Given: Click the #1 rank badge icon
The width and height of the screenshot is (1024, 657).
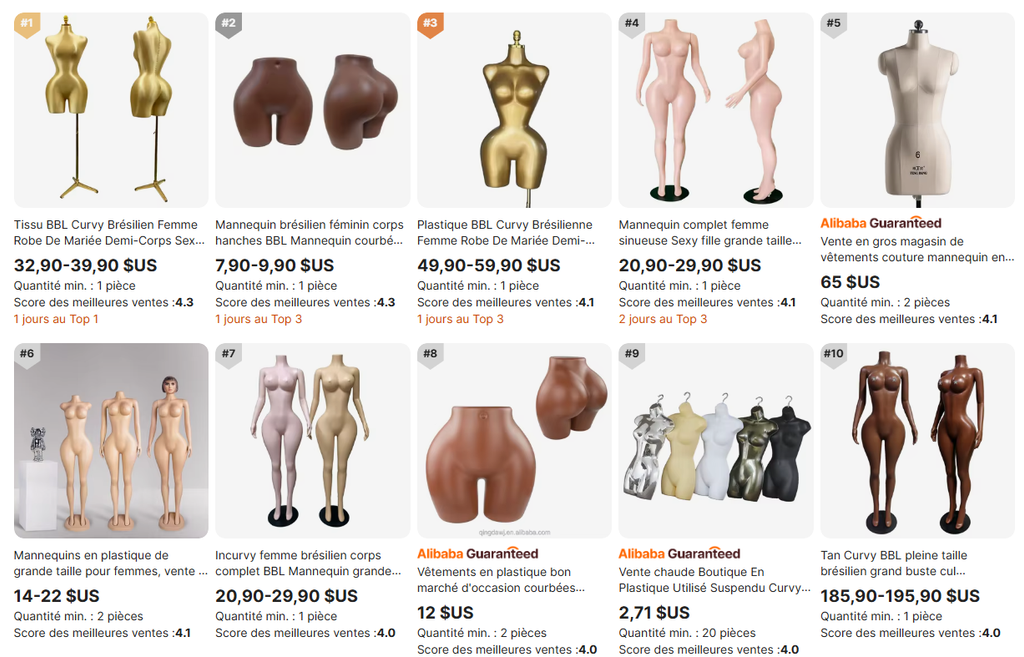Looking at the screenshot, I should pyautogui.click(x=27, y=25).
